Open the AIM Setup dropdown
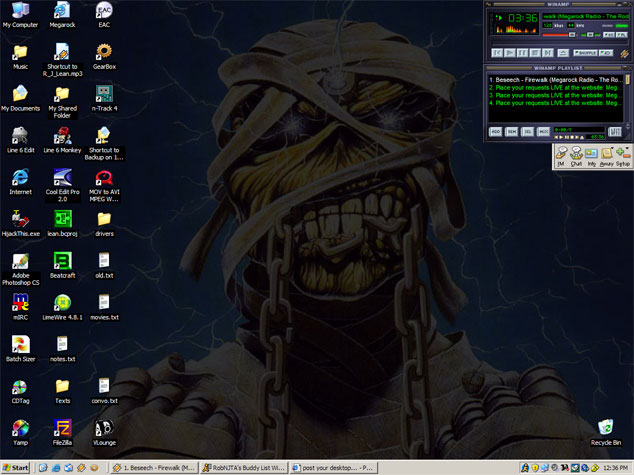 (622, 153)
